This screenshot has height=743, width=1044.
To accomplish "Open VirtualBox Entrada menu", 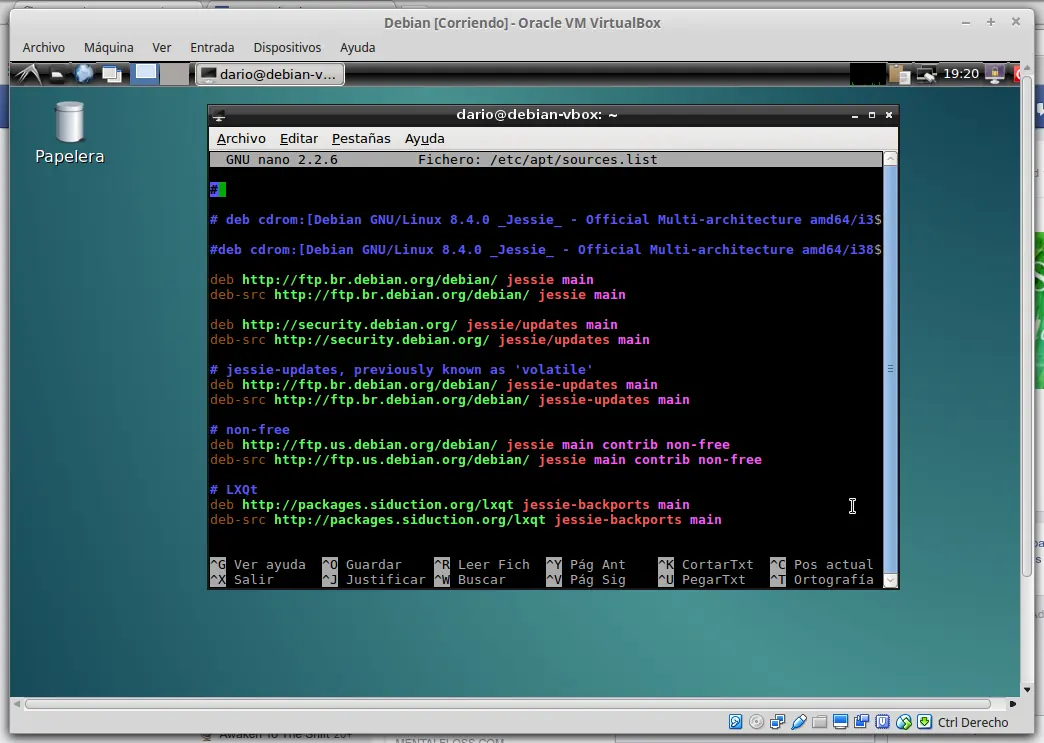I will tap(212, 47).
